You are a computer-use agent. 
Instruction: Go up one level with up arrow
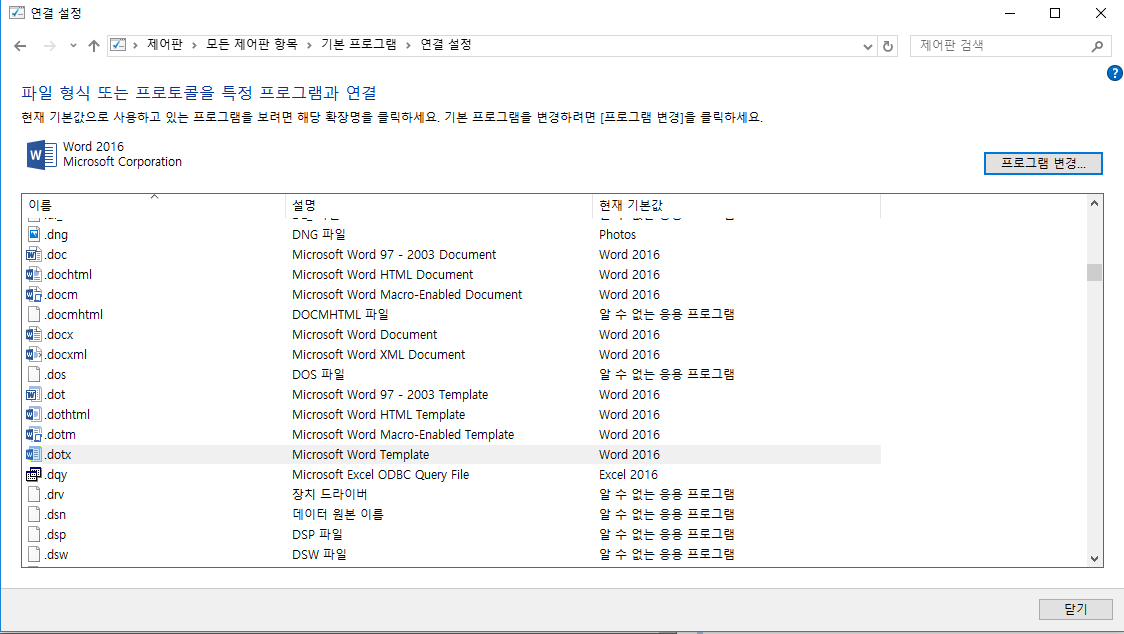(x=94, y=46)
